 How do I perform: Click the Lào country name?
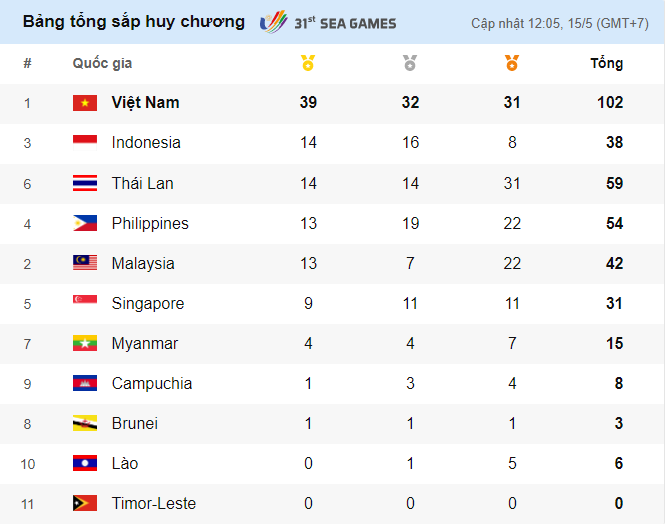click(x=126, y=463)
